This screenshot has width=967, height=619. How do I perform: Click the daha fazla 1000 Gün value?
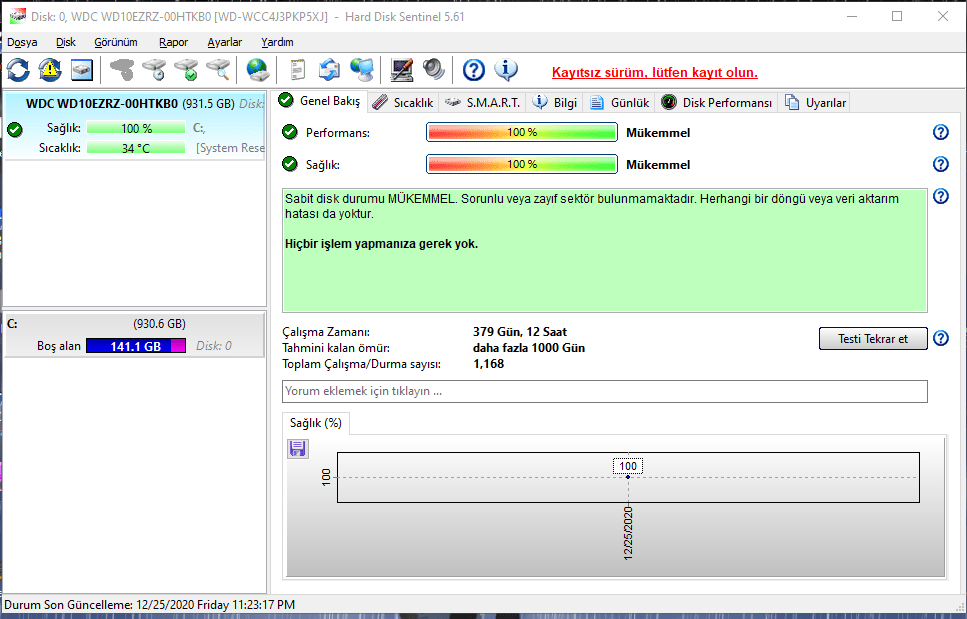pos(529,348)
